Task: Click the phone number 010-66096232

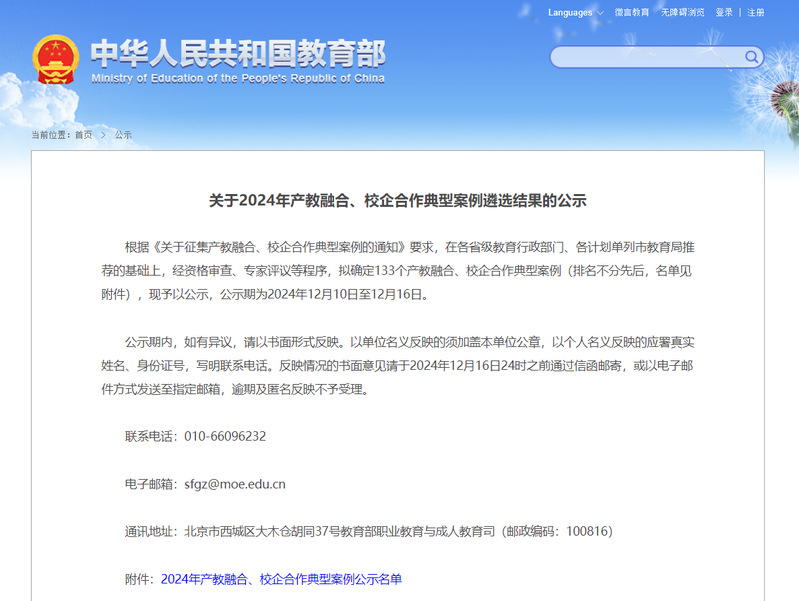Action: (x=225, y=436)
